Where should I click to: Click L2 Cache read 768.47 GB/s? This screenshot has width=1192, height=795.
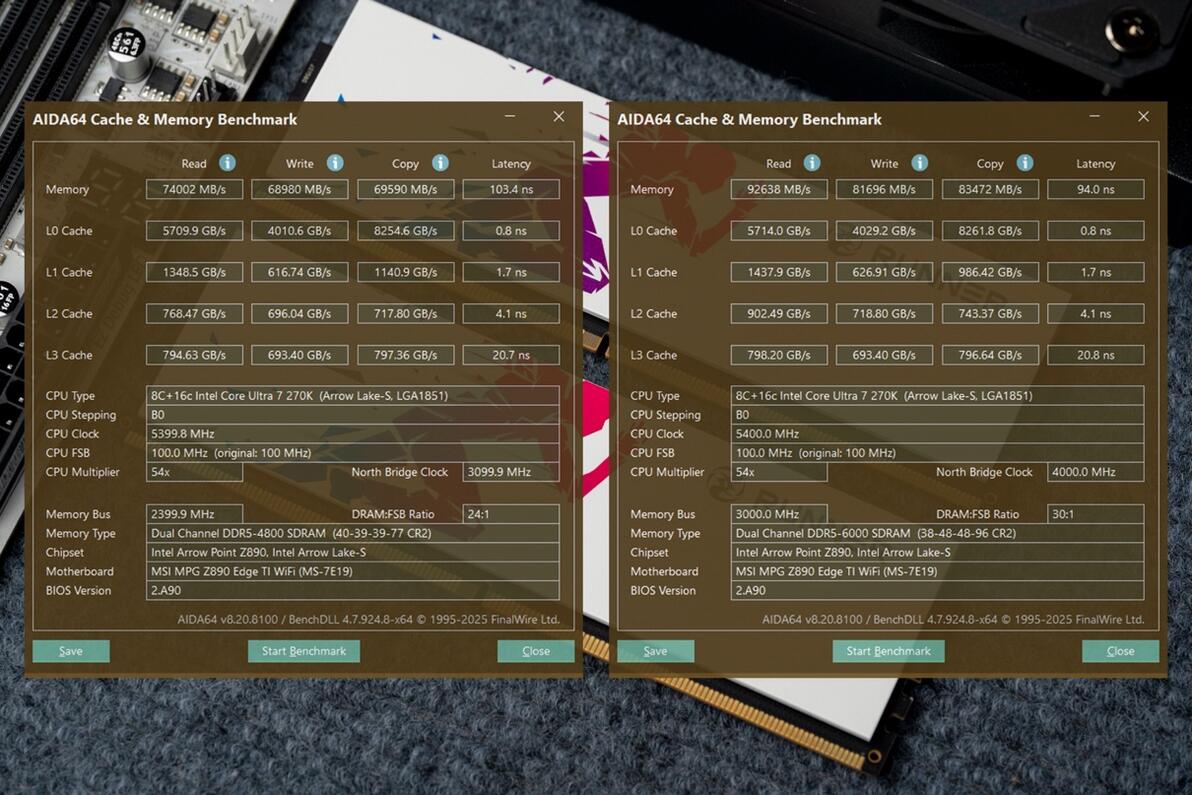coord(195,313)
